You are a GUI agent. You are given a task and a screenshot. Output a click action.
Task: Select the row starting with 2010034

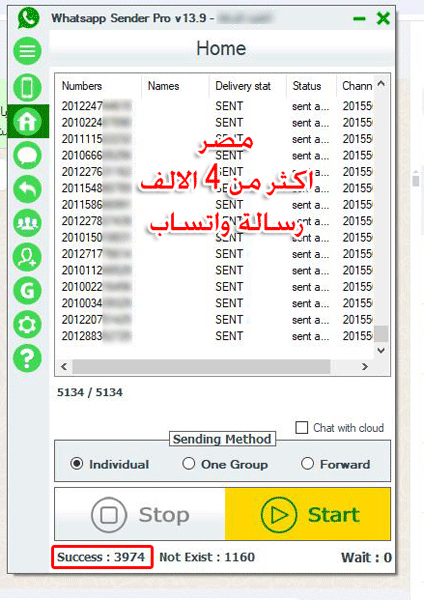(x=216, y=303)
